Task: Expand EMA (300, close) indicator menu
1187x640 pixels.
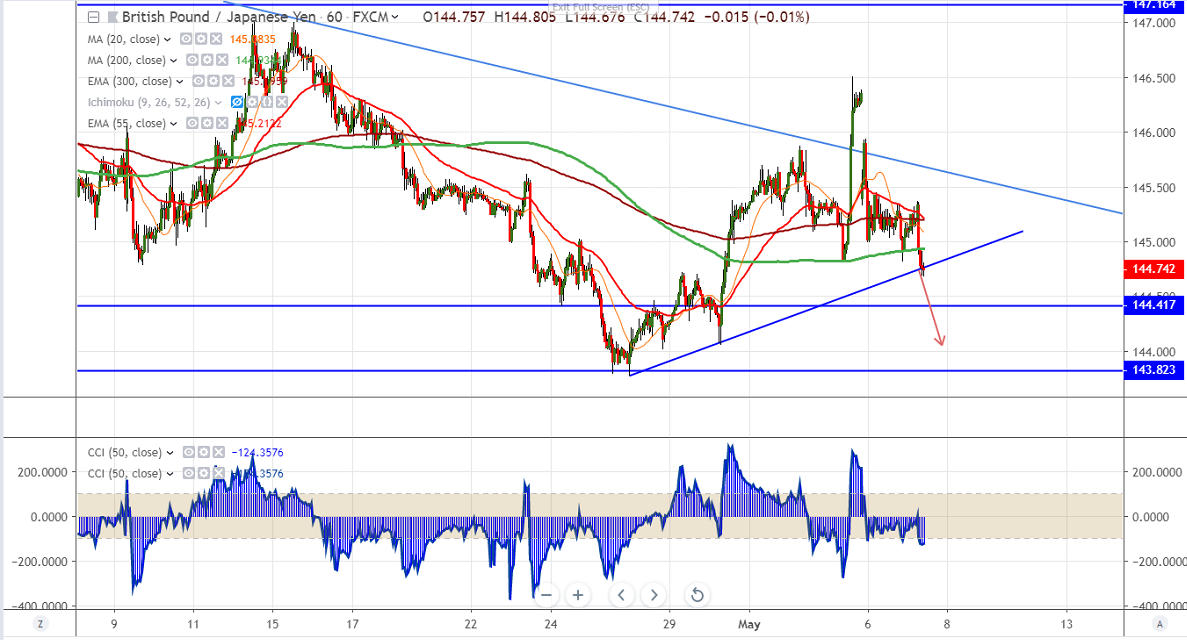Action: (179, 82)
